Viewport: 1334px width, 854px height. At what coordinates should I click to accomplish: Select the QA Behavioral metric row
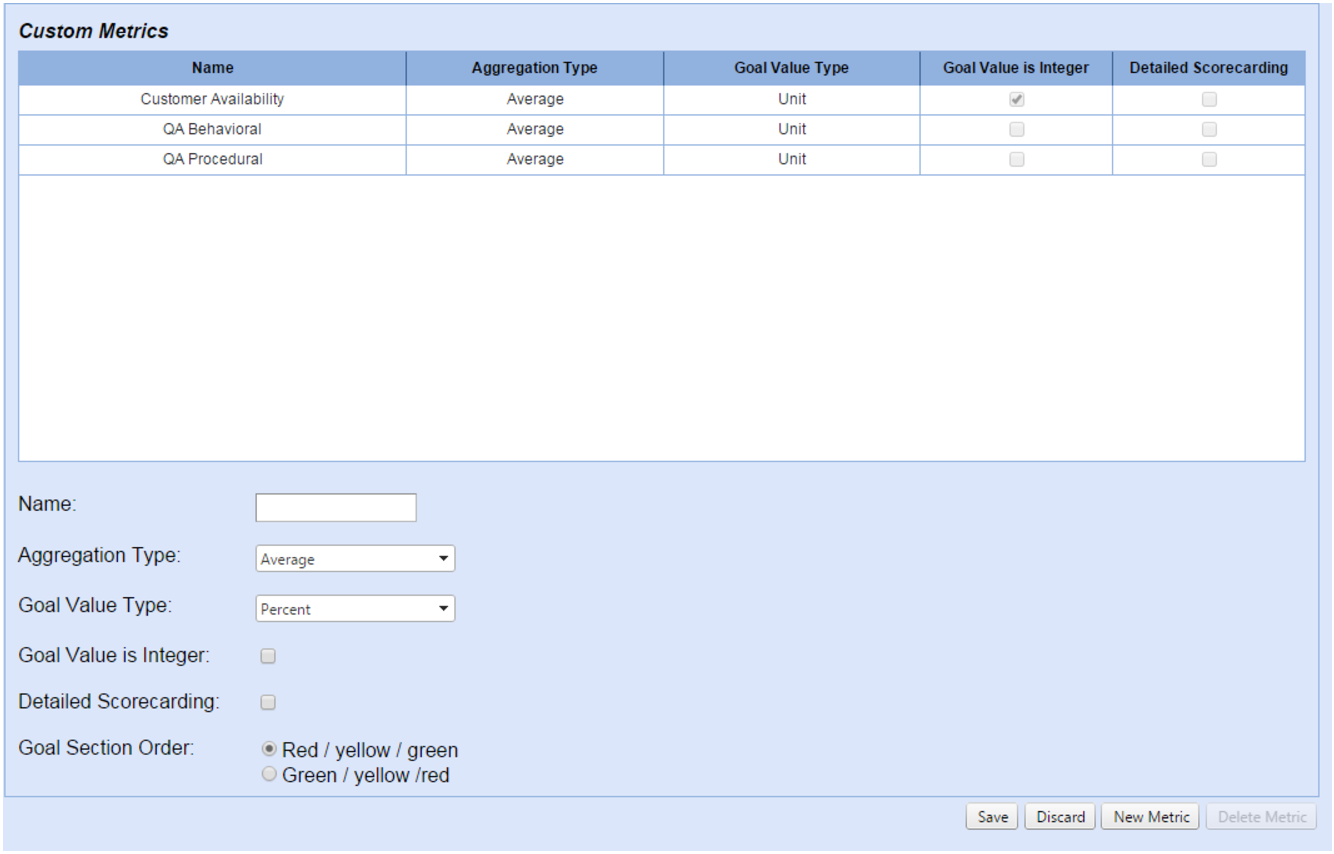click(x=212, y=130)
